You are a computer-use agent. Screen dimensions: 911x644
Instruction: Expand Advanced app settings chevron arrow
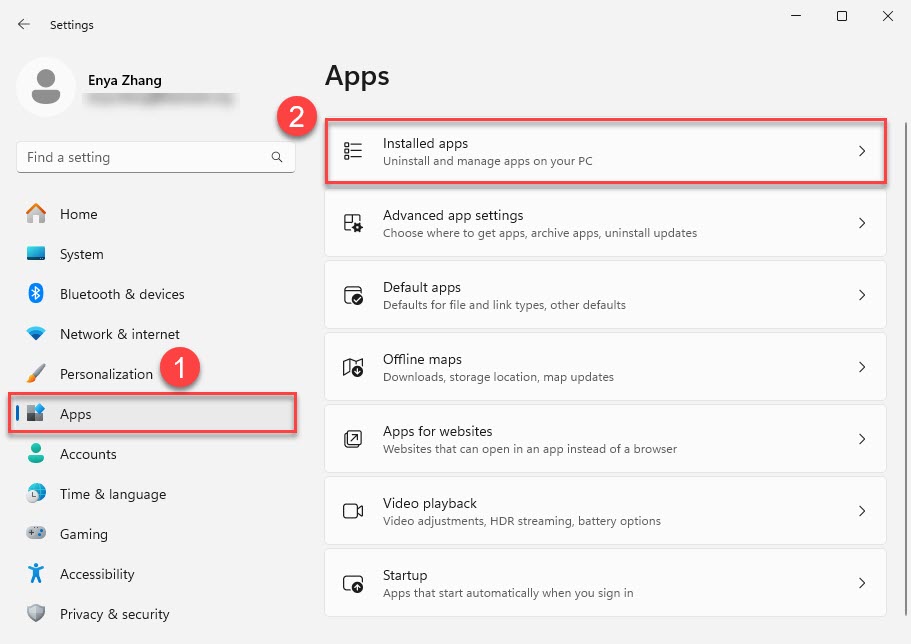(x=862, y=223)
